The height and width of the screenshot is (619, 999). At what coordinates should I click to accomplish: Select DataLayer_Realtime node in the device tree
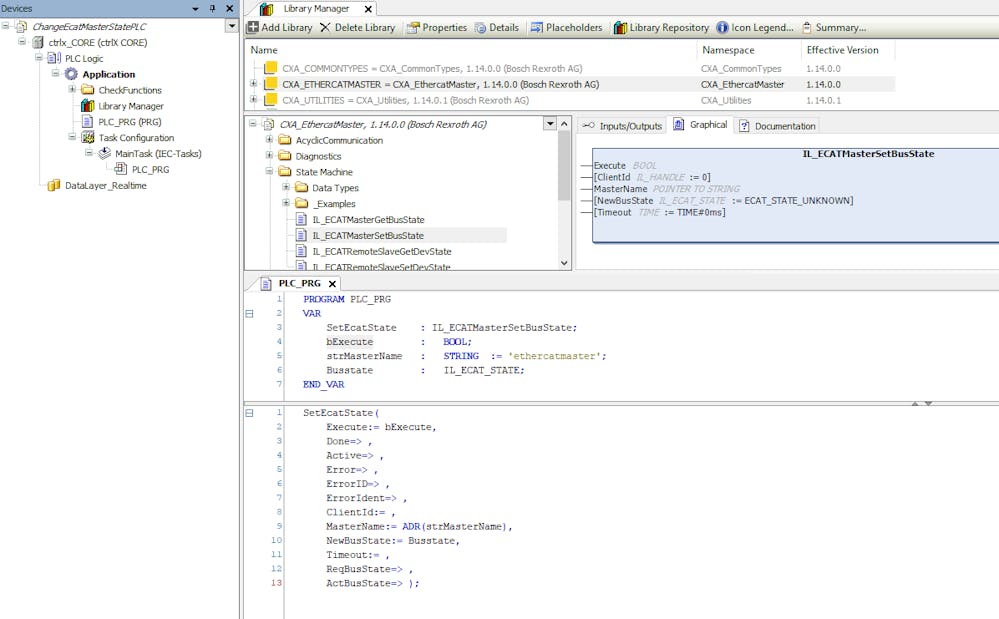coord(105,186)
